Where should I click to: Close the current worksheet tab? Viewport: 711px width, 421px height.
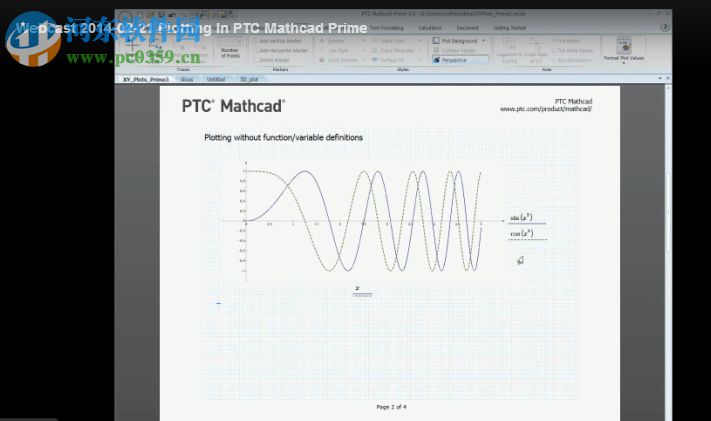point(667,78)
